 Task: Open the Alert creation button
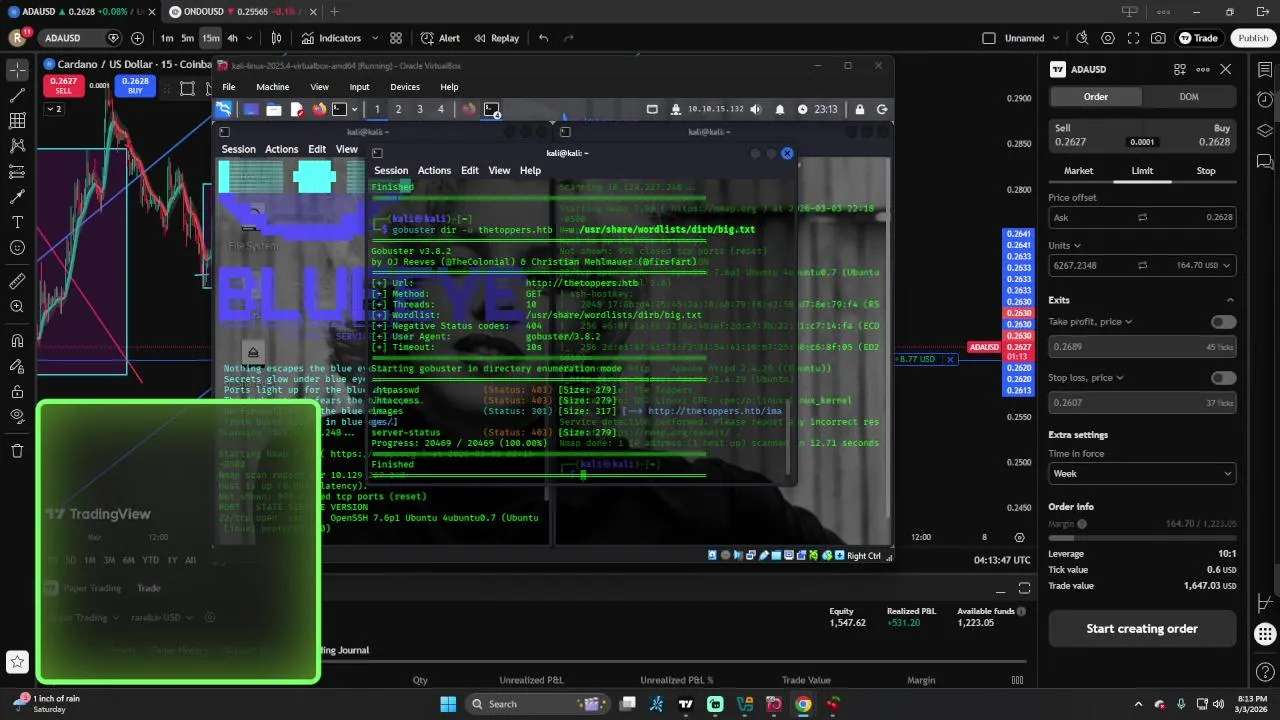pos(440,38)
